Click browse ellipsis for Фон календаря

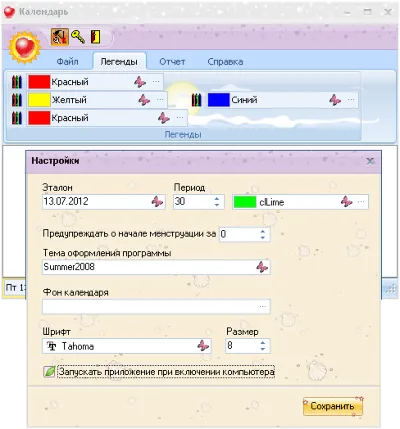[x=263, y=307]
